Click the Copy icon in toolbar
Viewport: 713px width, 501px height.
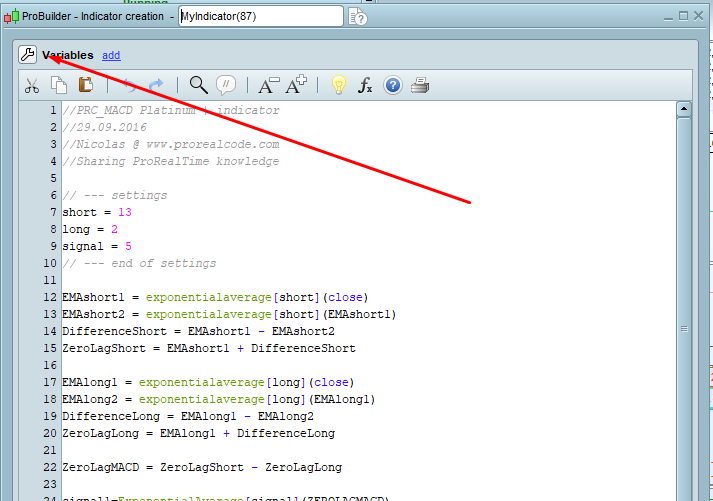coord(59,85)
